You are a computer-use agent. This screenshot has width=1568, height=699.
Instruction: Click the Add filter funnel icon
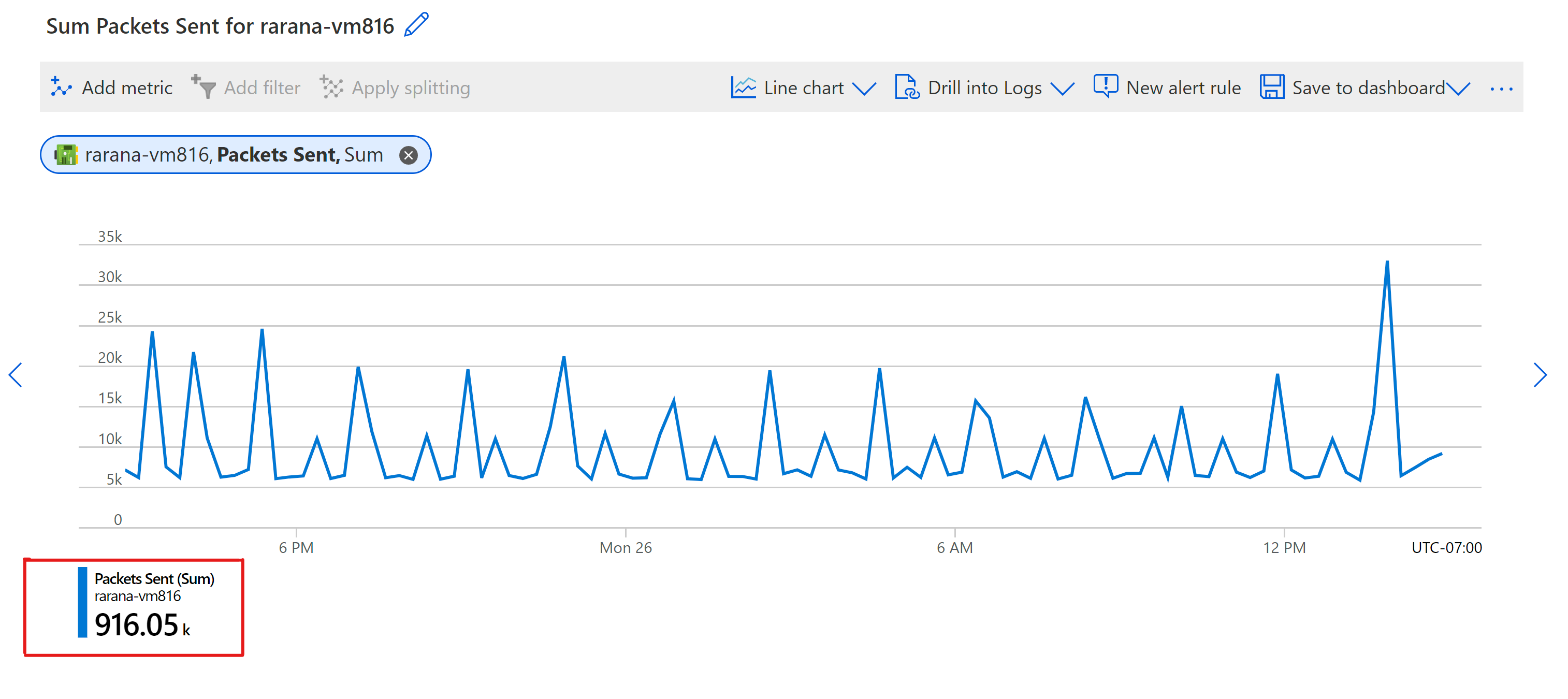[204, 87]
